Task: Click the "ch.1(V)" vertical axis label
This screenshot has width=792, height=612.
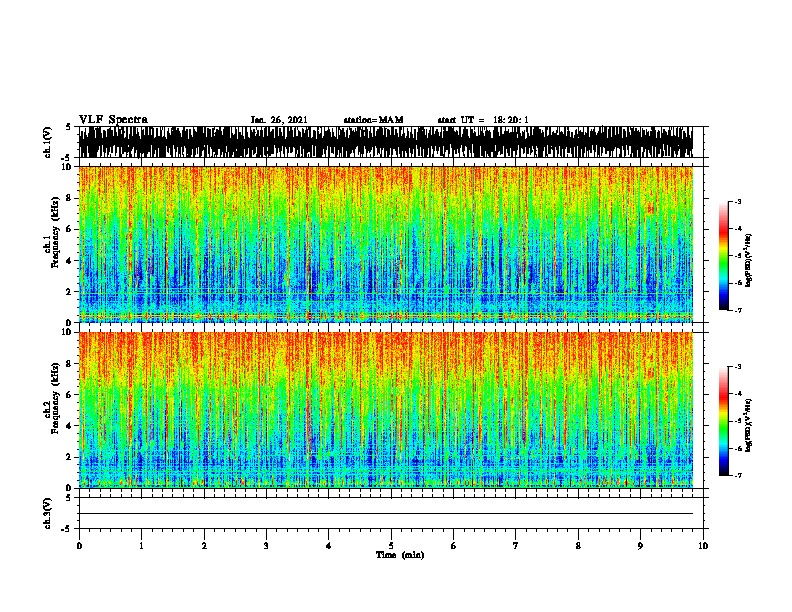Action: pos(47,142)
